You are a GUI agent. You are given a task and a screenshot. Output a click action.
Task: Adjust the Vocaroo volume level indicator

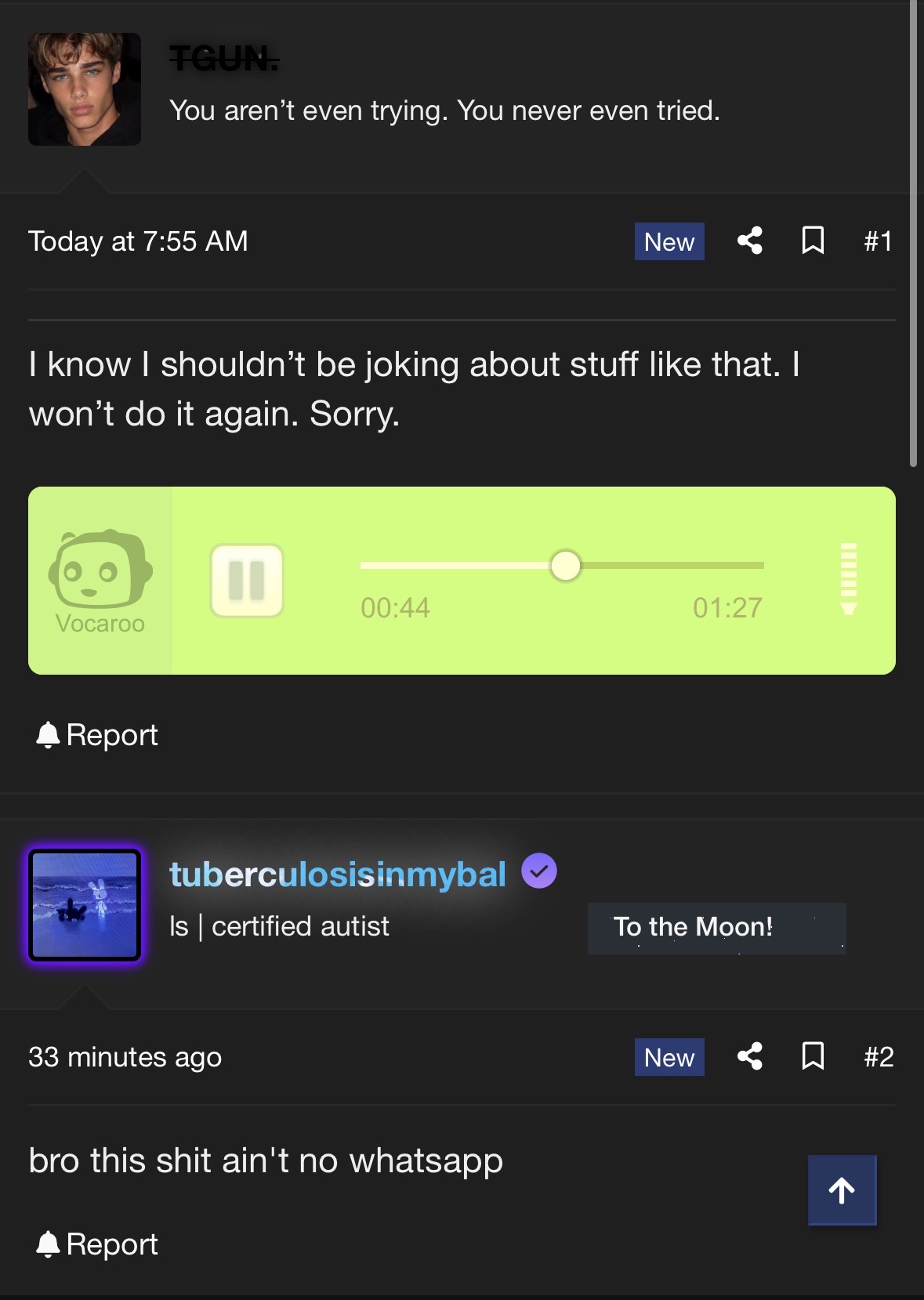tap(848, 578)
